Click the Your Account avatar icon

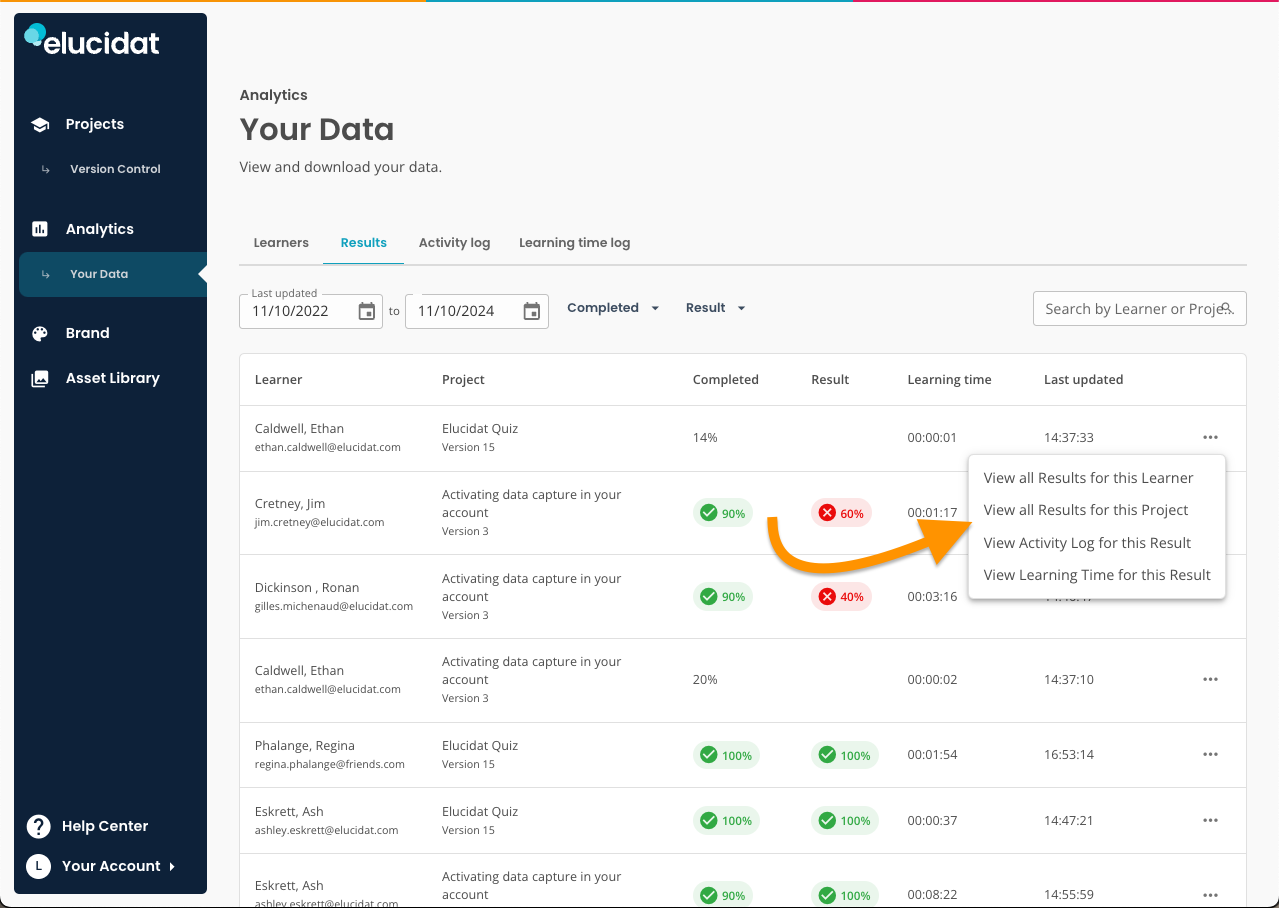[38, 866]
